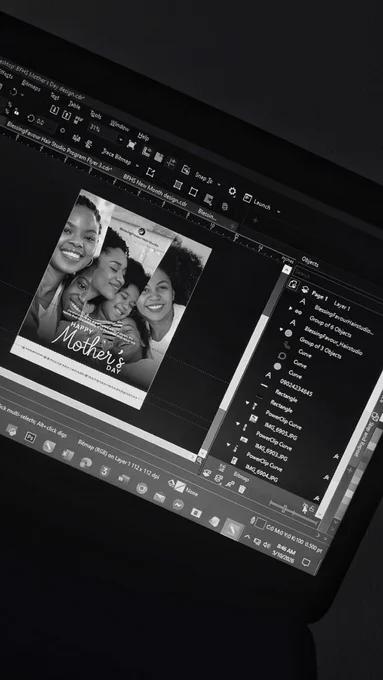Screen dimensions: 383x680
Task: Open the notification center icon
Action: [306, 562]
